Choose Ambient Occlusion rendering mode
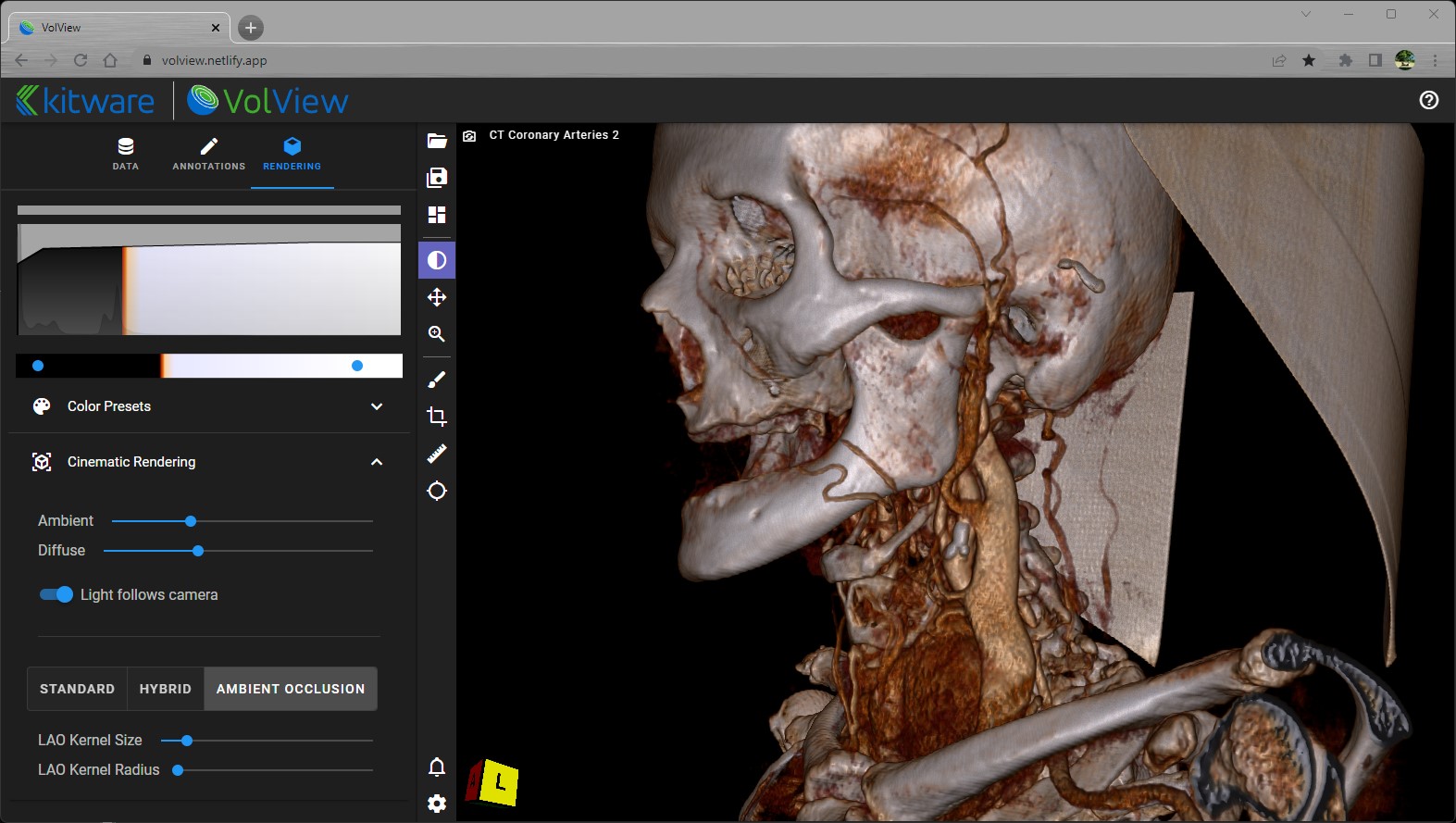The image size is (1456, 823). pyautogui.click(x=291, y=689)
